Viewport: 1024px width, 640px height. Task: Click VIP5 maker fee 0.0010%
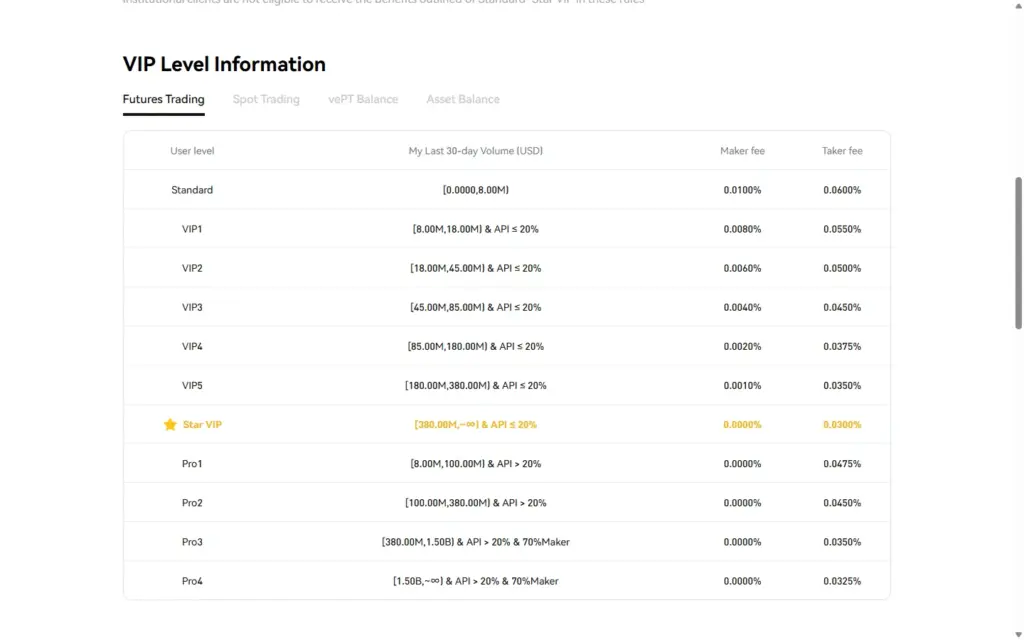742,386
